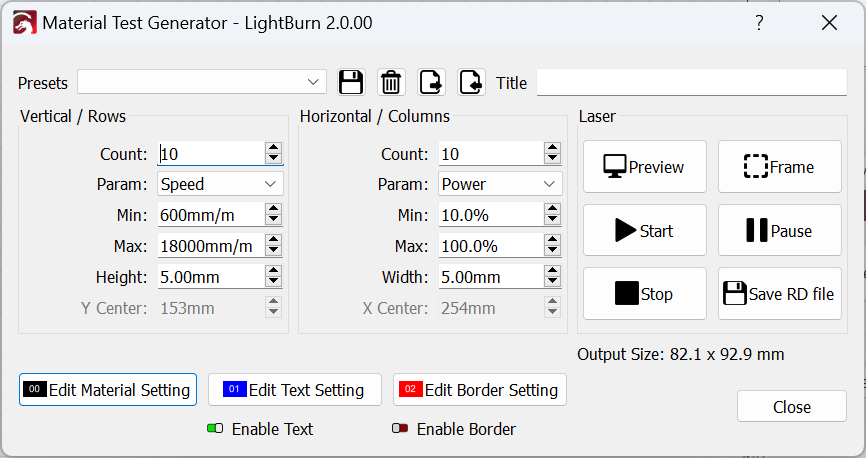Open help with the question mark button
The width and height of the screenshot is (866, 458).
click(760, 22)
